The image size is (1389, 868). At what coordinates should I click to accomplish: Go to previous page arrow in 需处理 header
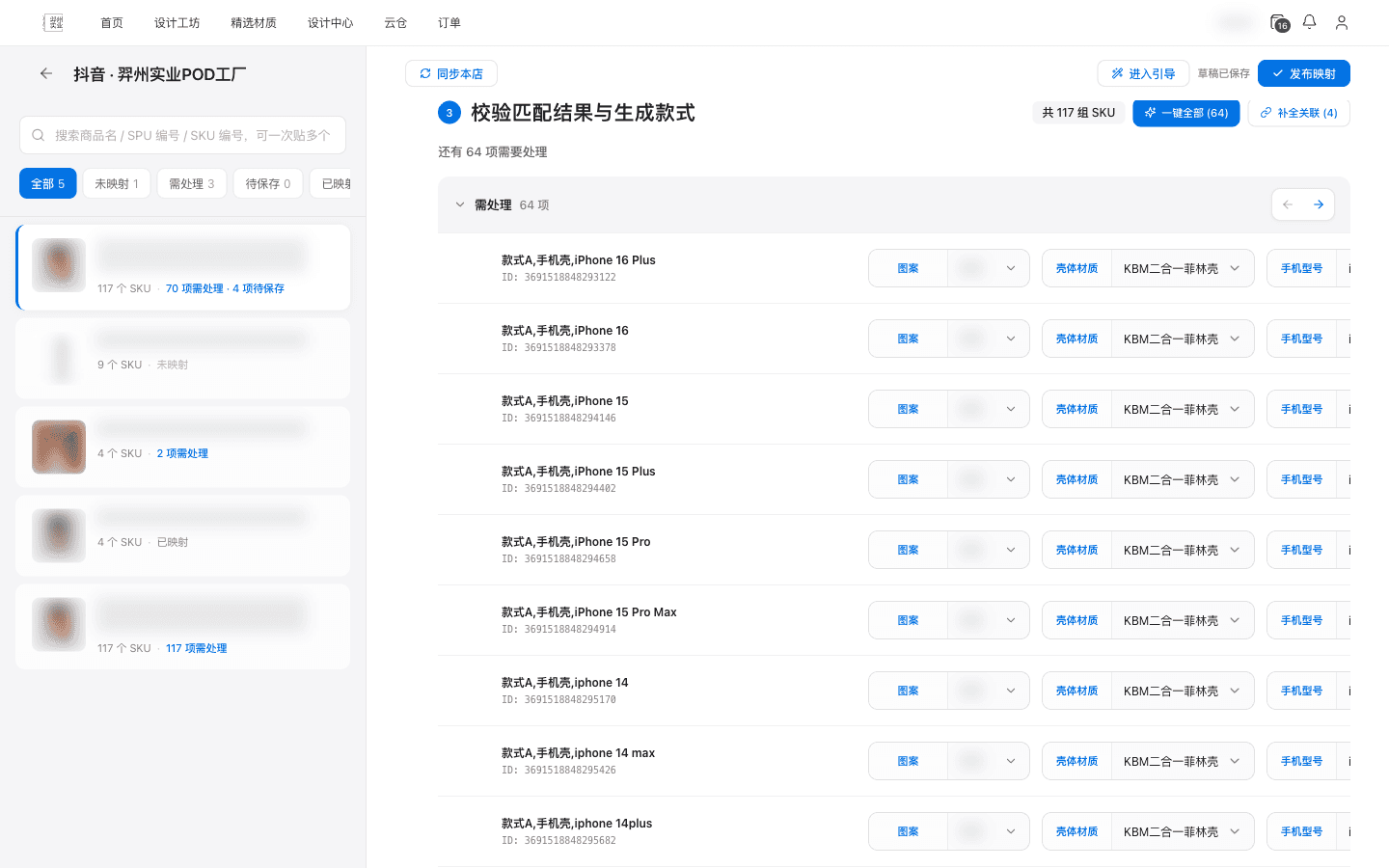(1288, 204)
